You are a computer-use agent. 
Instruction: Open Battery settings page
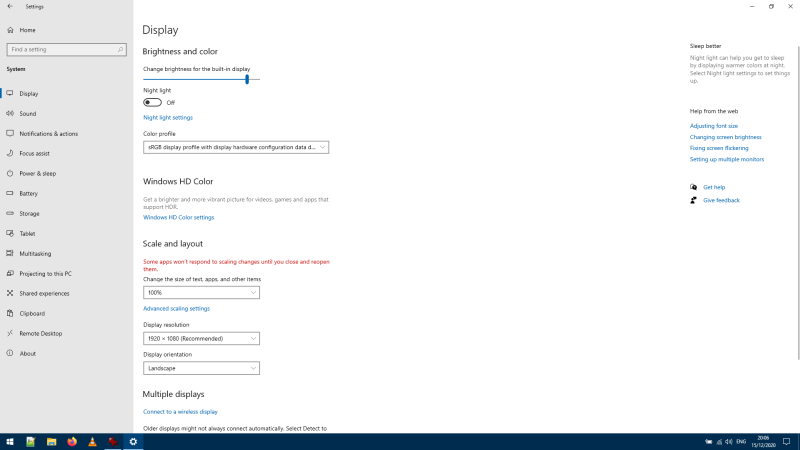[x=28, y=194]
